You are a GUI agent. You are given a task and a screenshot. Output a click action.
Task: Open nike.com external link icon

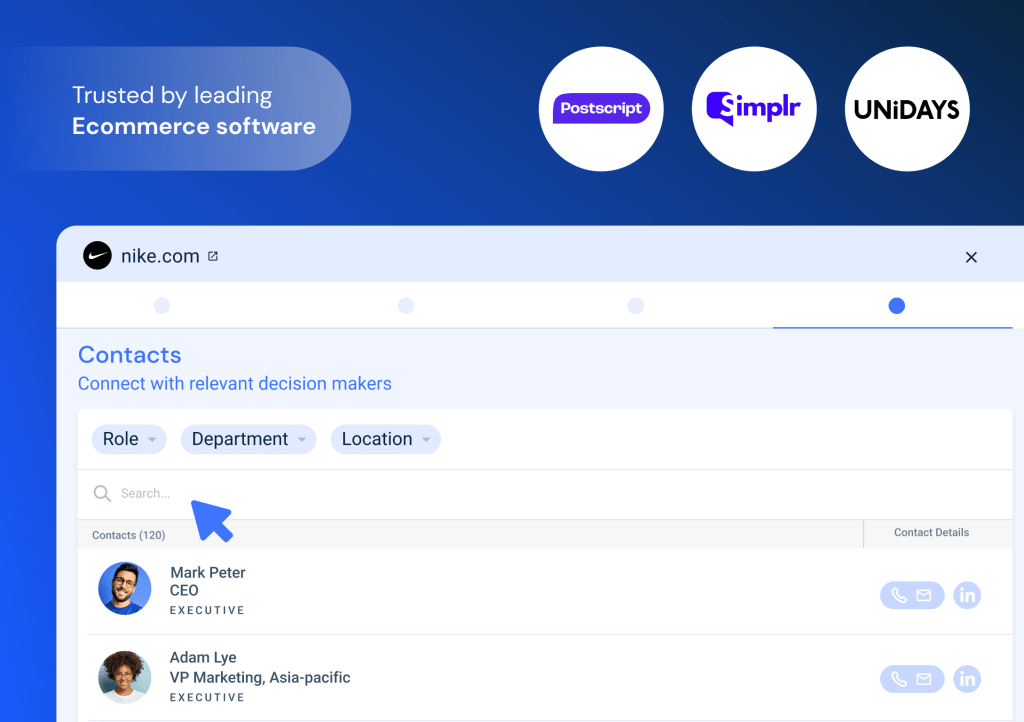[x=213, y=256]
